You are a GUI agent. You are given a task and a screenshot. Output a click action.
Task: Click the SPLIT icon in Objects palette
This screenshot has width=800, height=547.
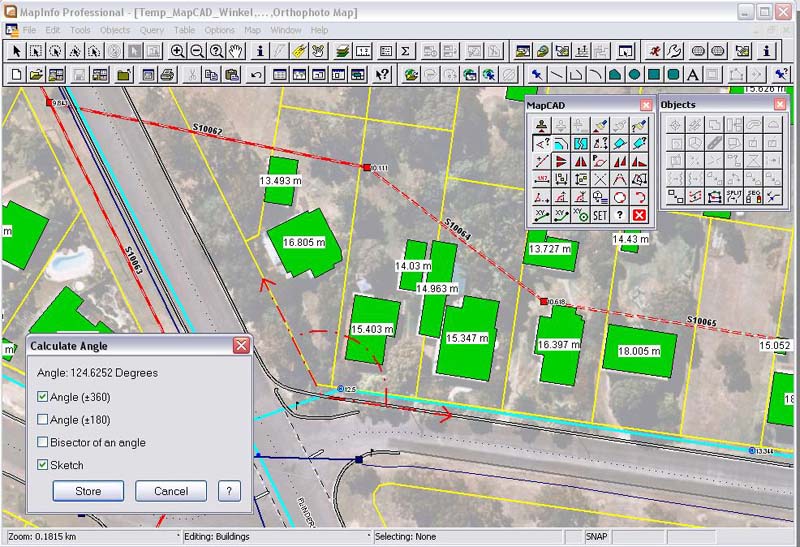(x=734, y=196)
